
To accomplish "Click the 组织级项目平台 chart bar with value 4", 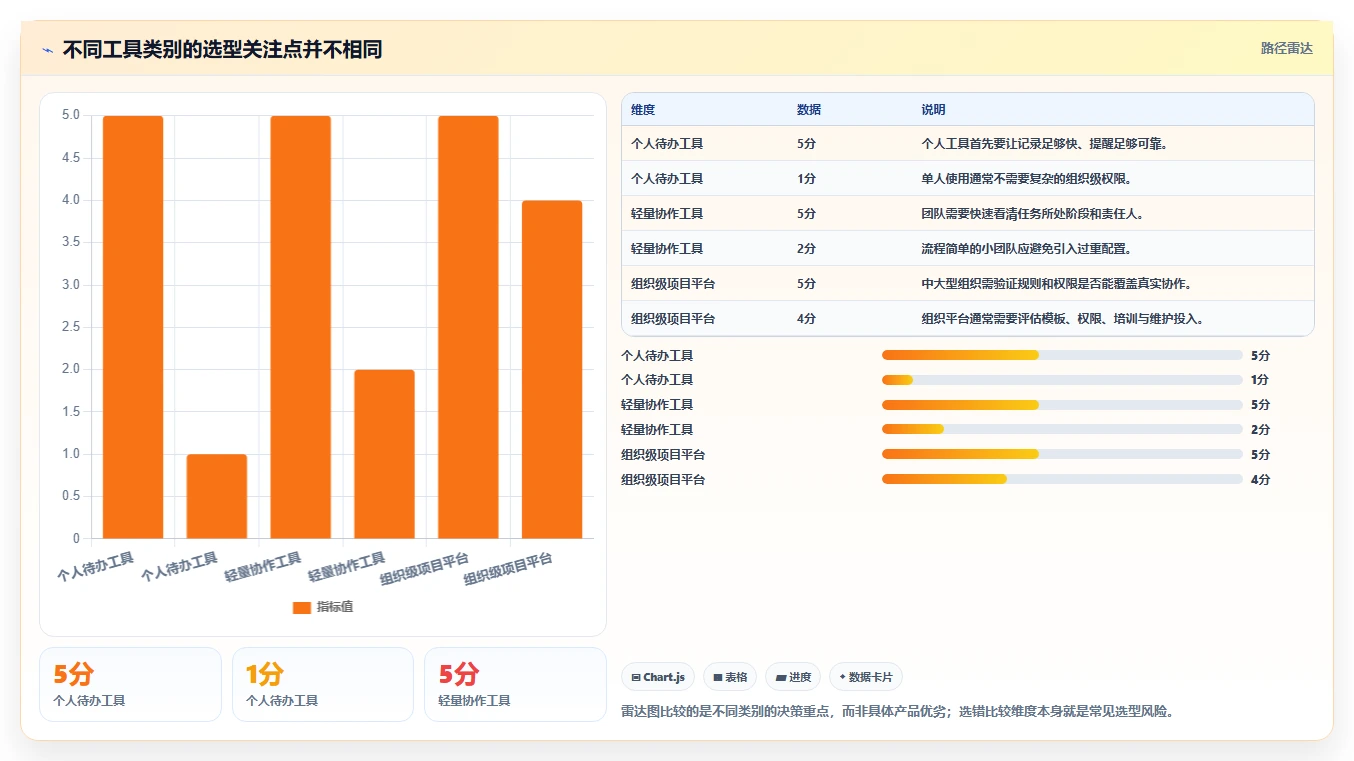I will point(552,369).
